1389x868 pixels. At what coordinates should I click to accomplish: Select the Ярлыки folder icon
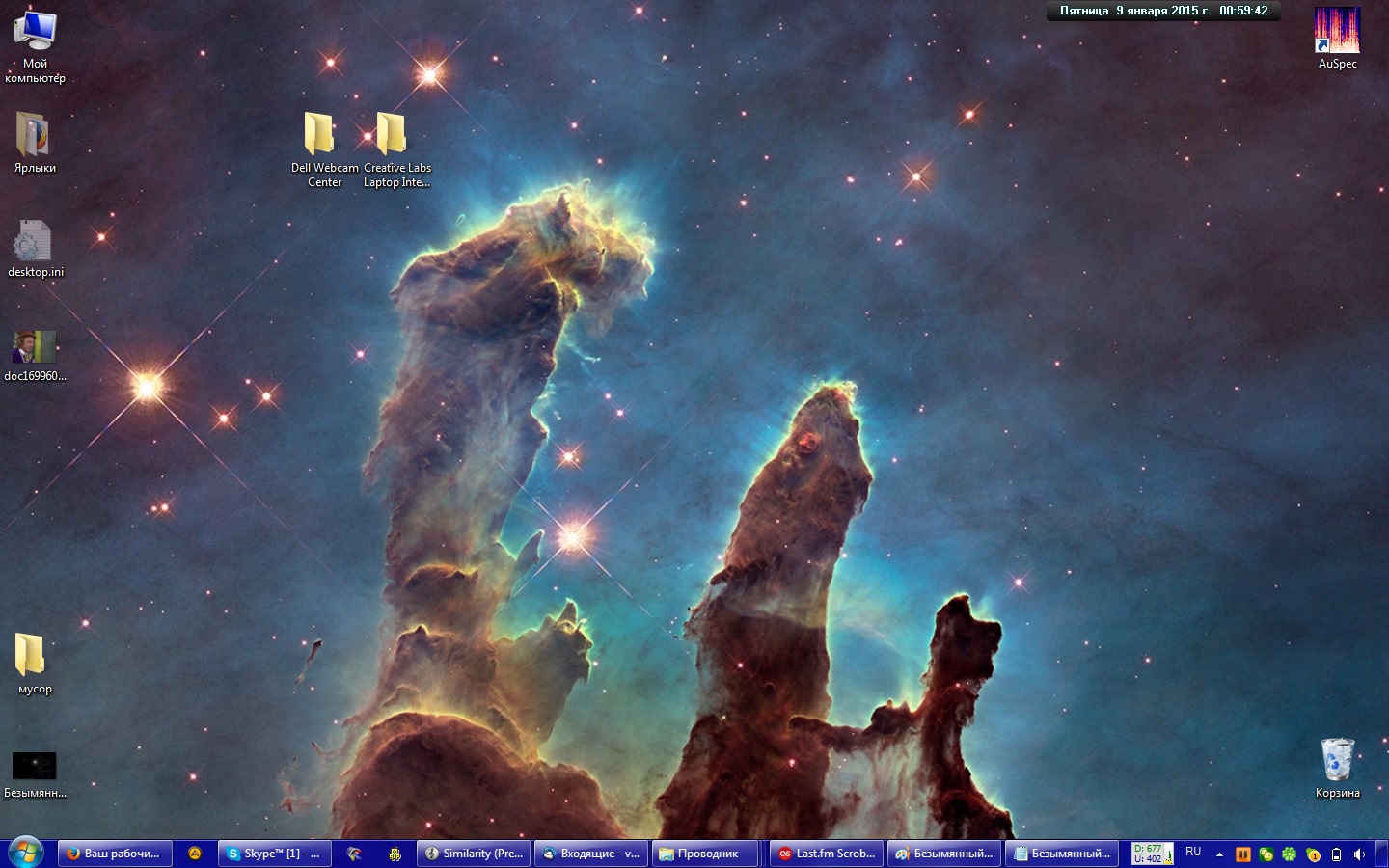(x=35, y=143)
